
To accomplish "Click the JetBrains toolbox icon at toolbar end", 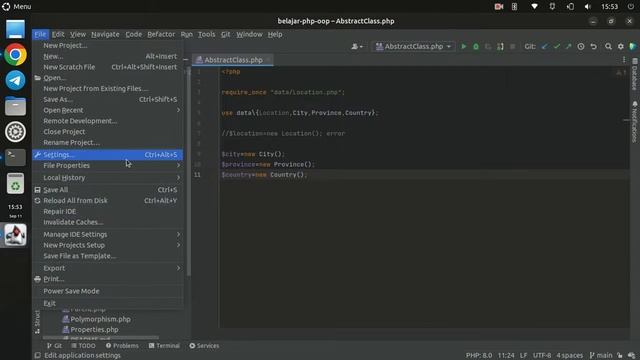I will click(633, 47).
